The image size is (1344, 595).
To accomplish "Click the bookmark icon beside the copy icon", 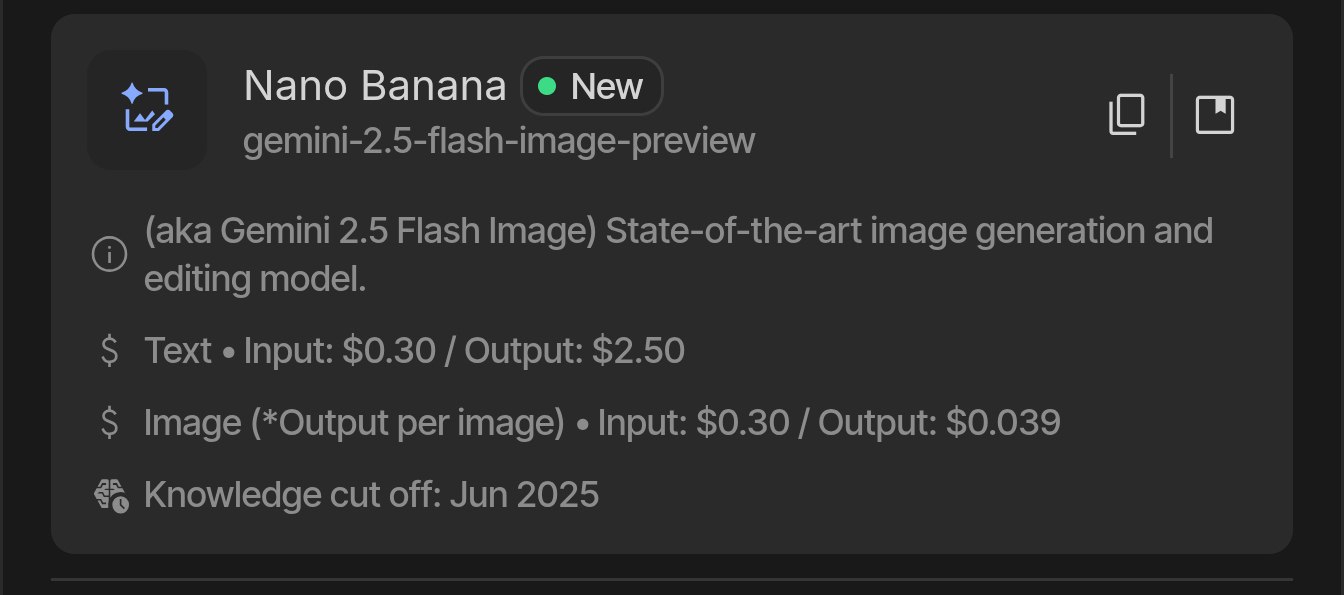I will click(x=1215, y=115).
